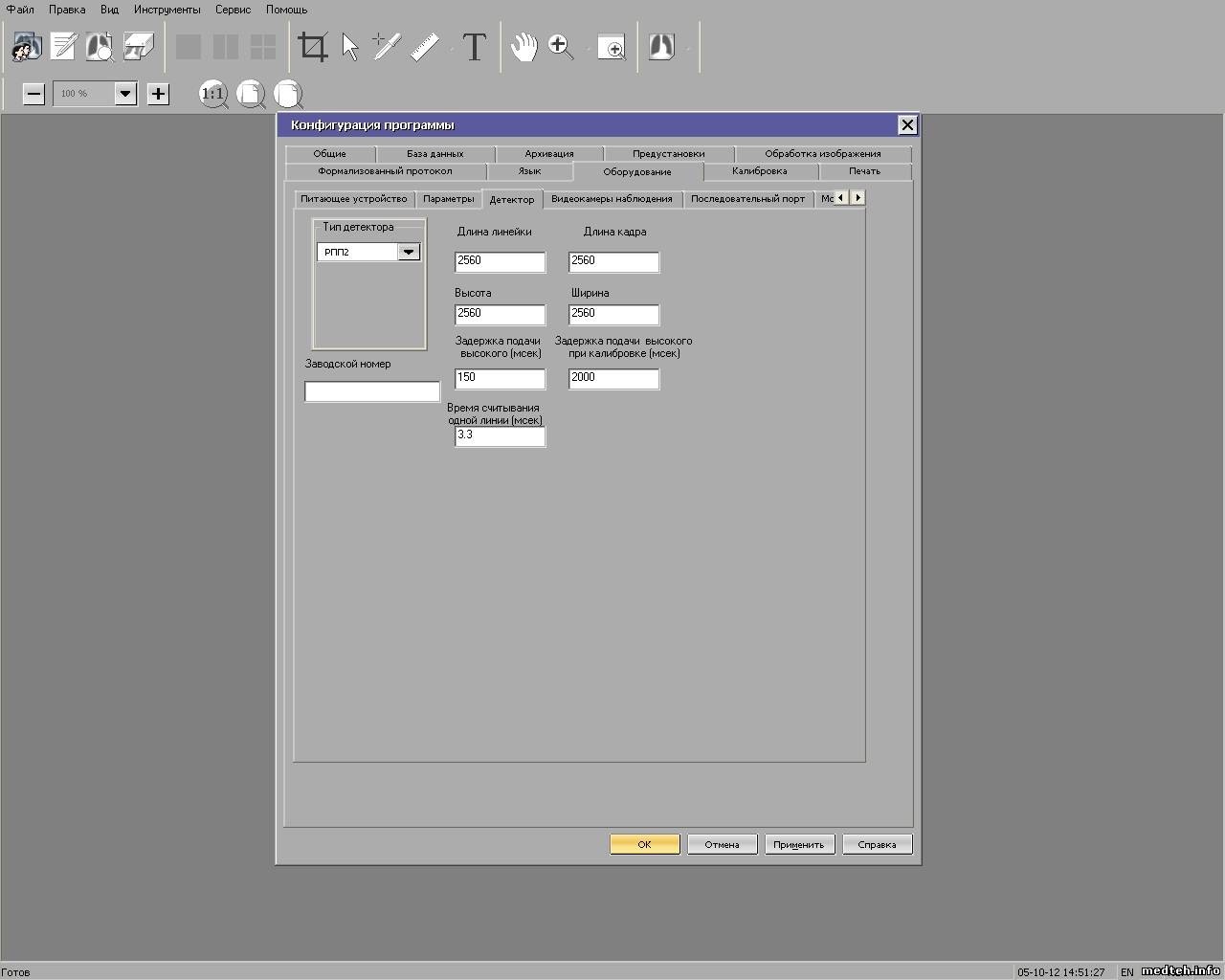Expand the zoom percentage dropdown
The height and width of the screenshot is (980, 1225).
[x=125, y=94]
